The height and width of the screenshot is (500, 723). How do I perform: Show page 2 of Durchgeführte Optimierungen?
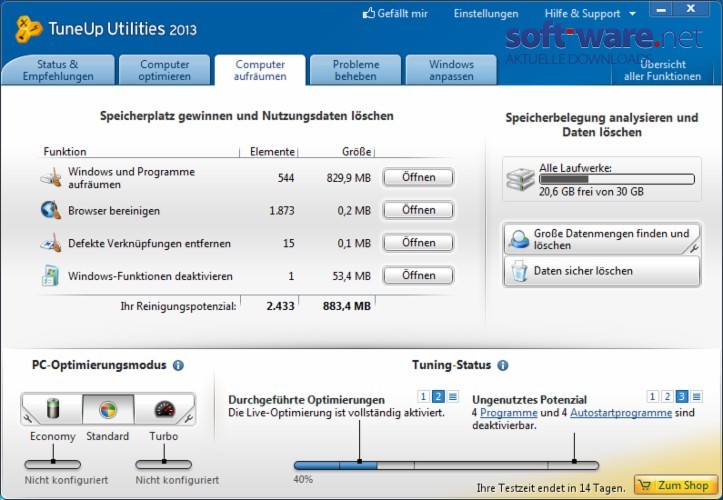(438, 396)
